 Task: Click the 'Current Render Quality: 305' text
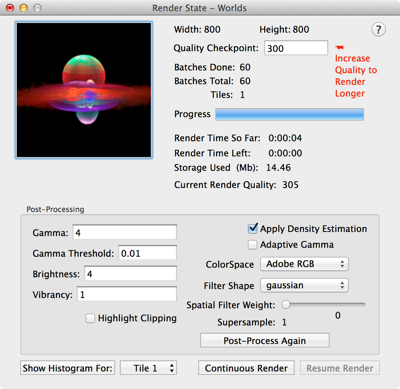coord(236,185)
